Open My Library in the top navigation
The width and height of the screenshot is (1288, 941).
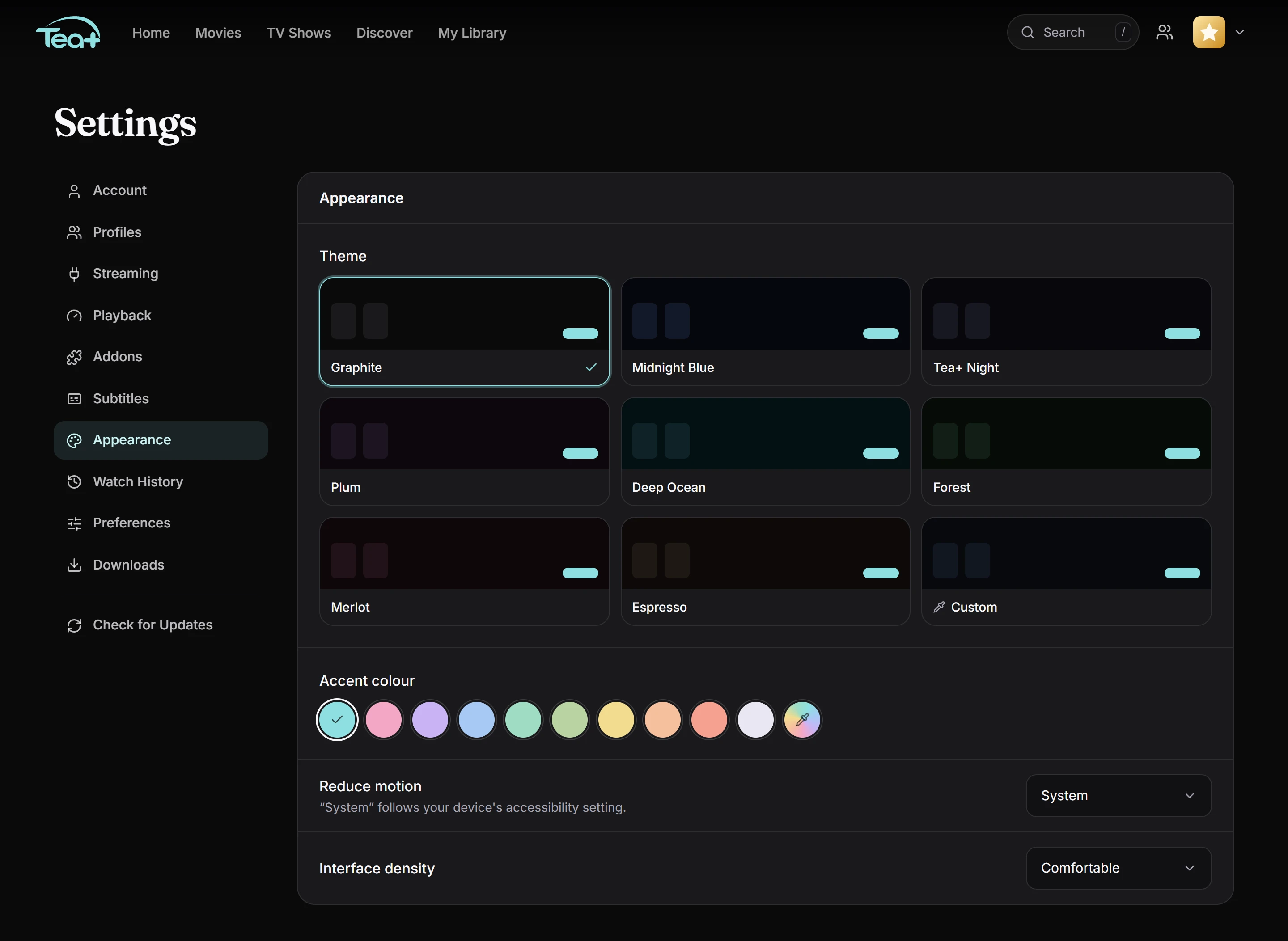coord(472,33)
